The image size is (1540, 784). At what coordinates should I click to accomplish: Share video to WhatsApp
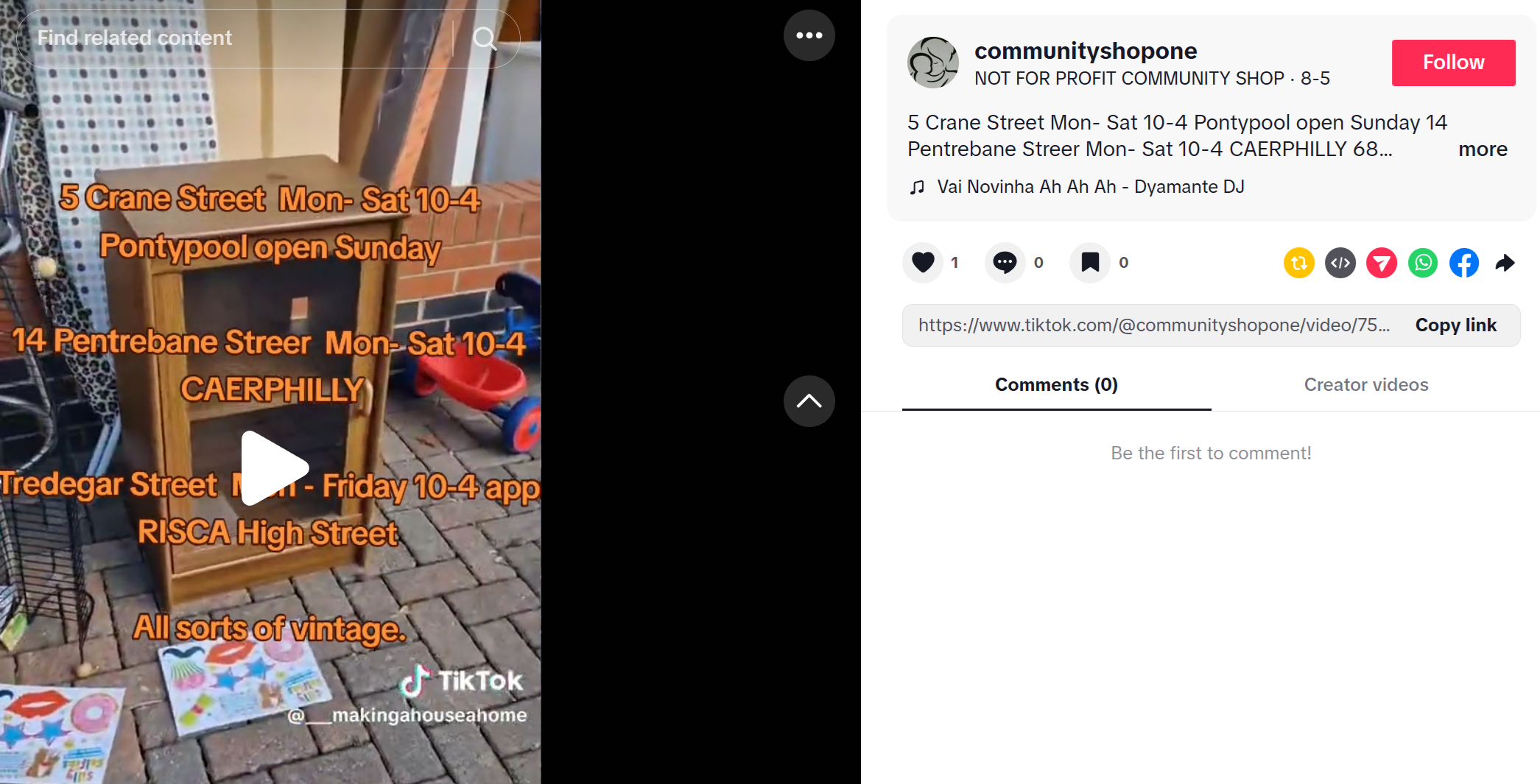[x=1423, y=263]
